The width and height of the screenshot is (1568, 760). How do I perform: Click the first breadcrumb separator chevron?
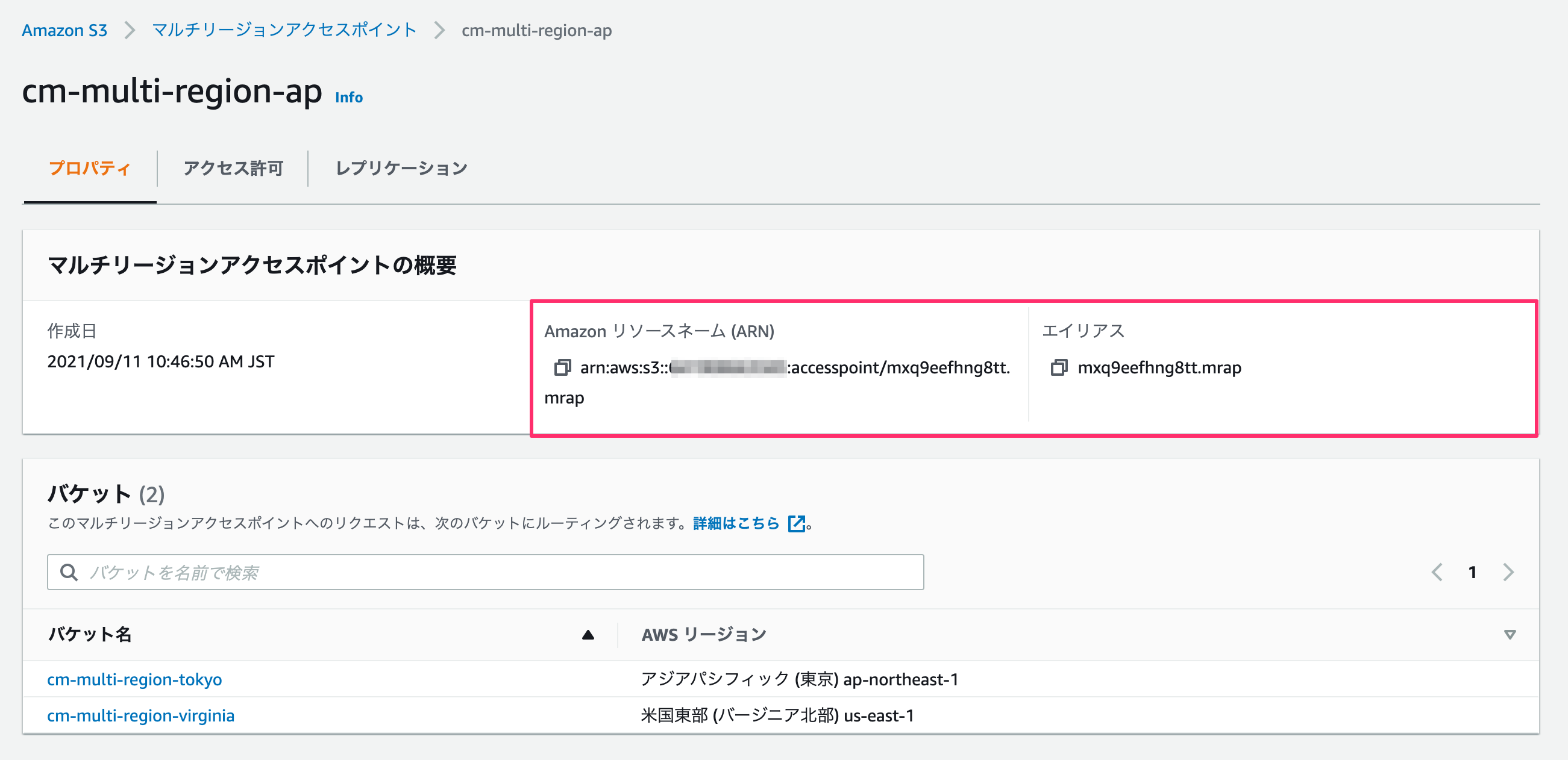(129, 31)
